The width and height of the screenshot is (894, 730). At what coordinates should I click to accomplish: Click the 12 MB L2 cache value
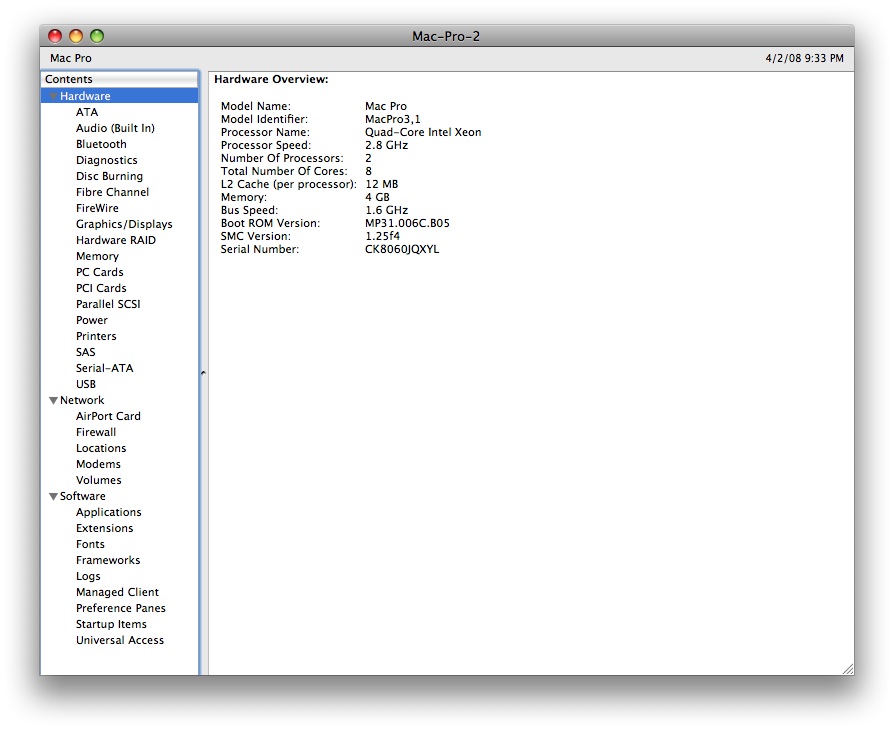(x=381, y=184)
